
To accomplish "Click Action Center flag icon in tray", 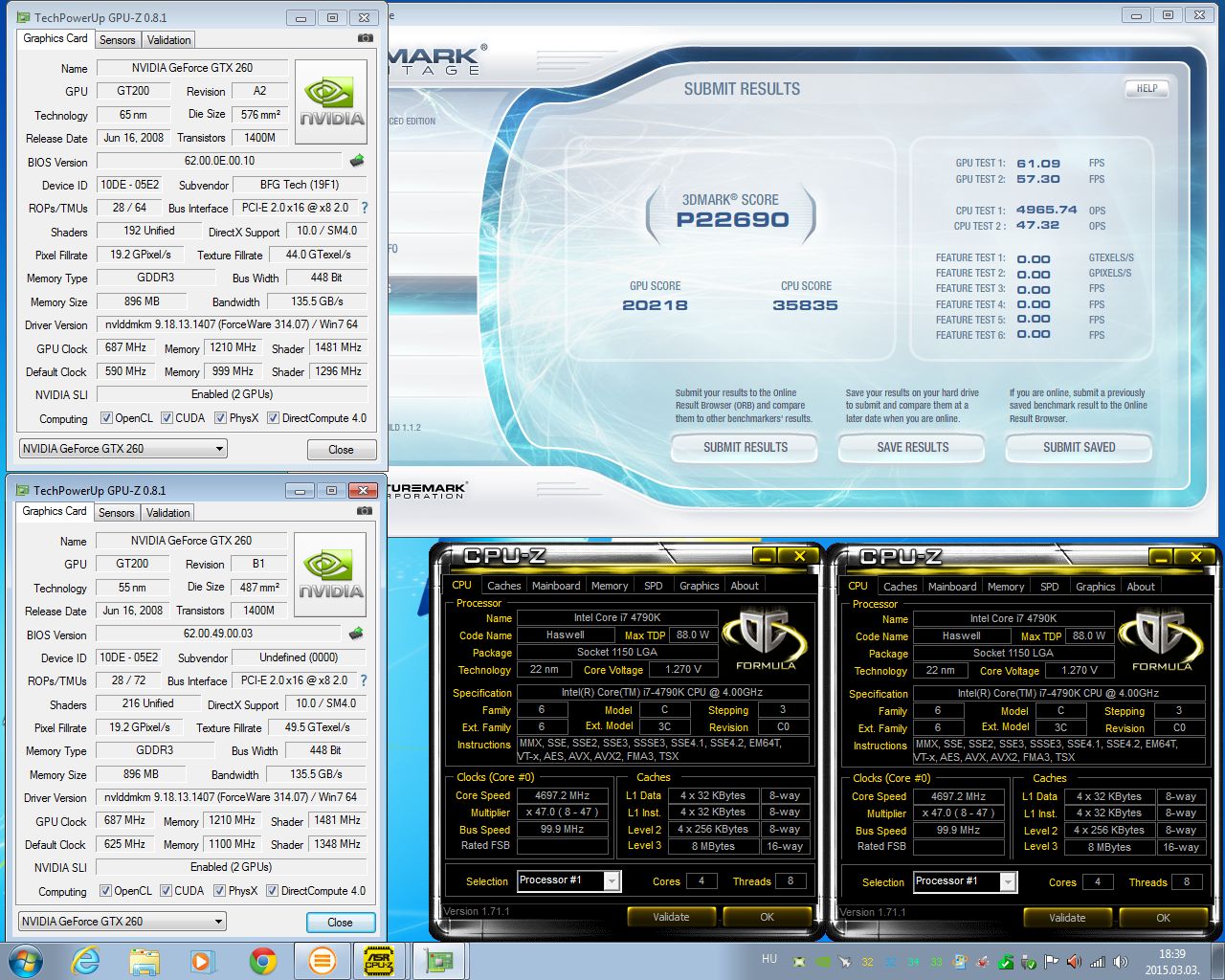I will tap(1051, 962).
